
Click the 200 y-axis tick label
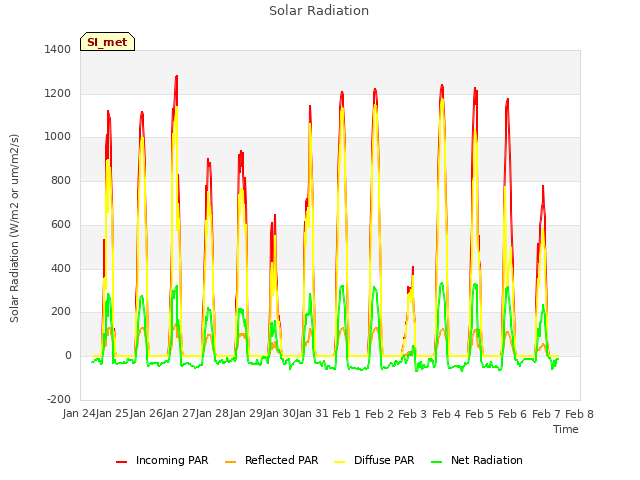(x=61, y=311)
